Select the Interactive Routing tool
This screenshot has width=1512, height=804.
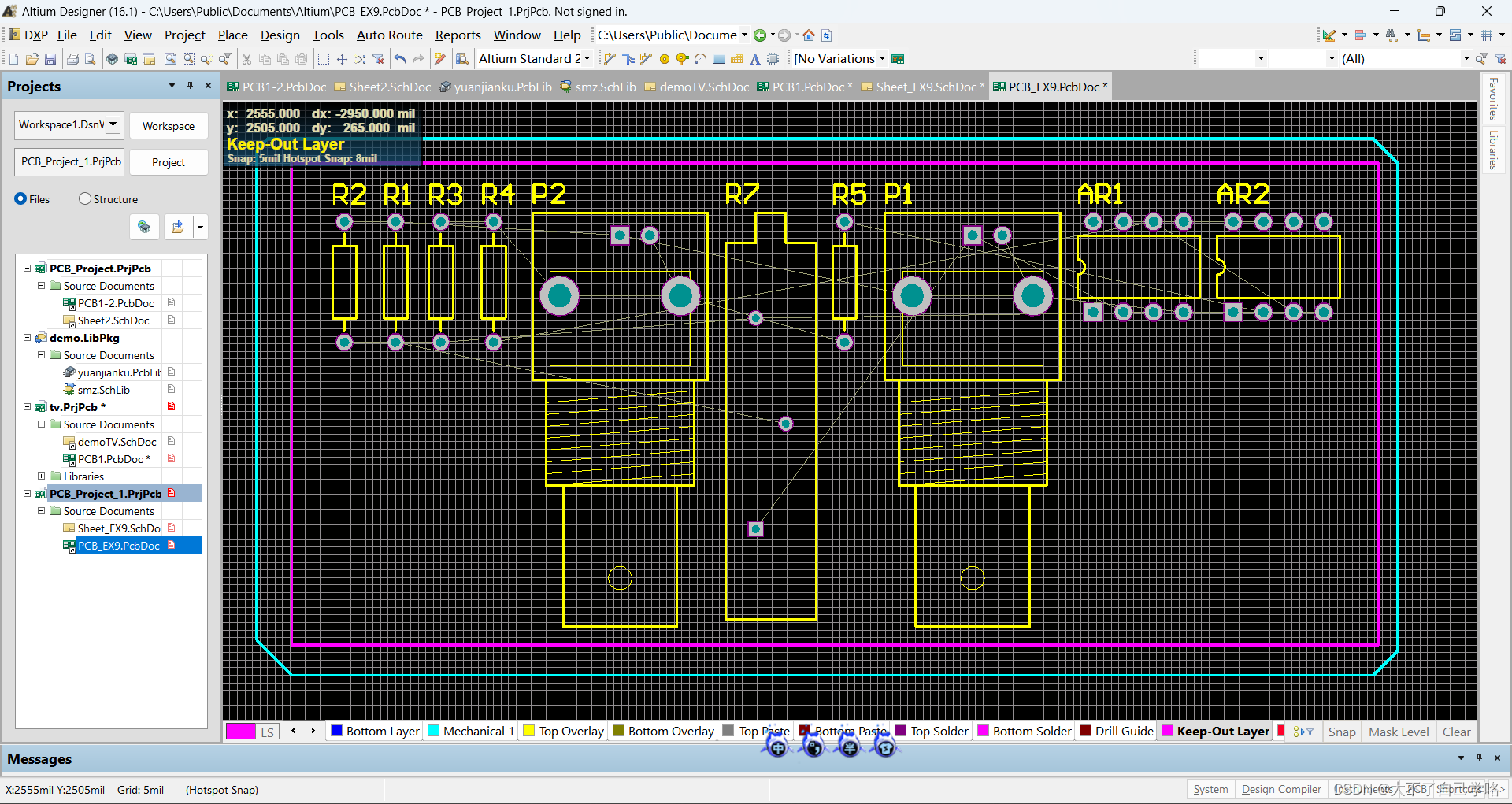(610, 59)
